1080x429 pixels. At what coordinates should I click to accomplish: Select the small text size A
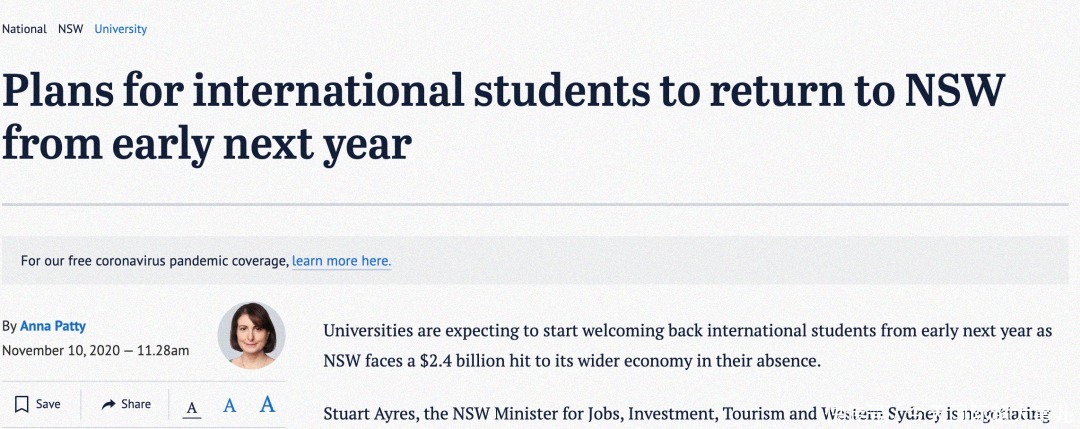192,406
